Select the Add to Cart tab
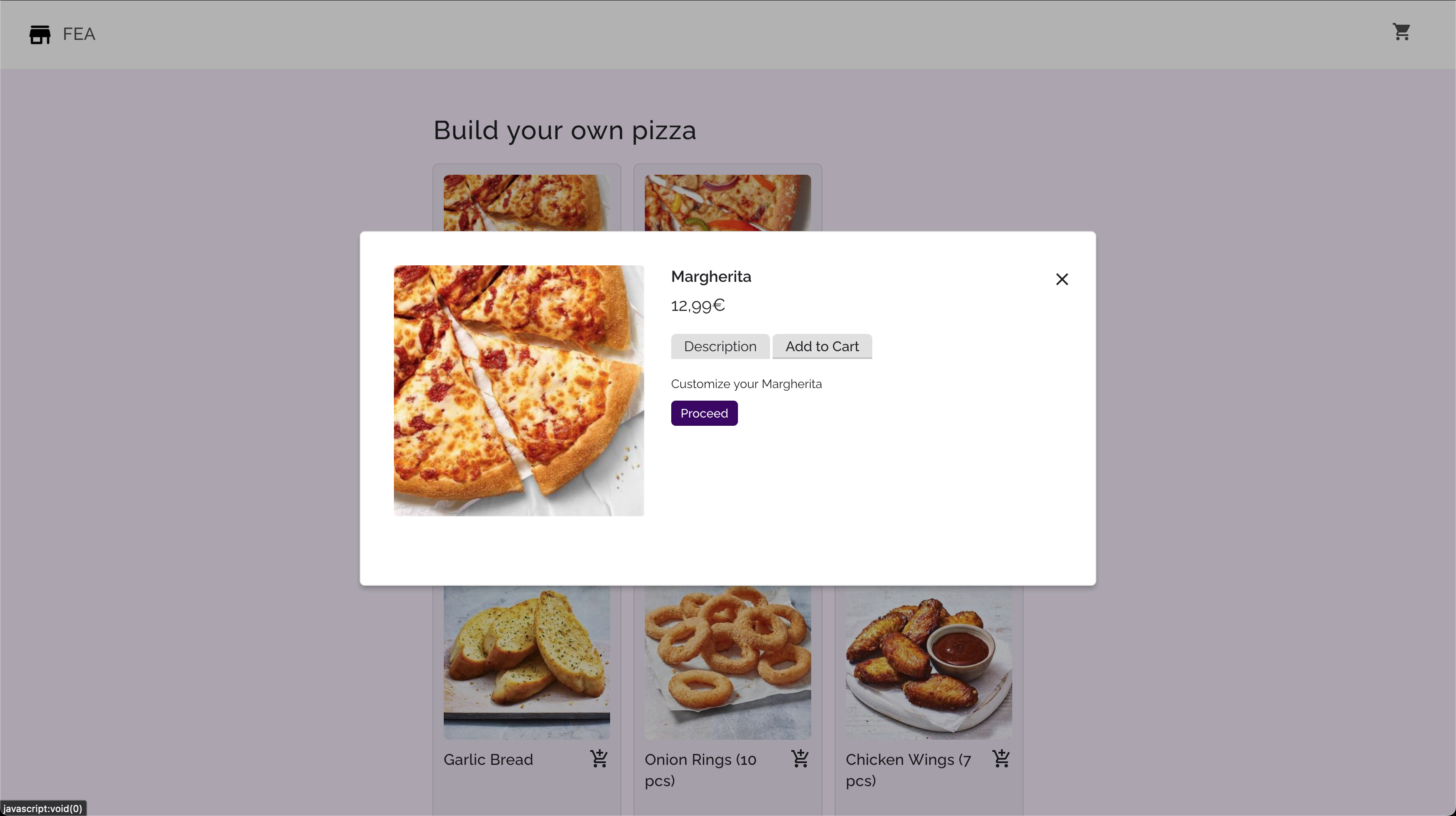The height and width of the screenshot is (816, 1456). 822,346
